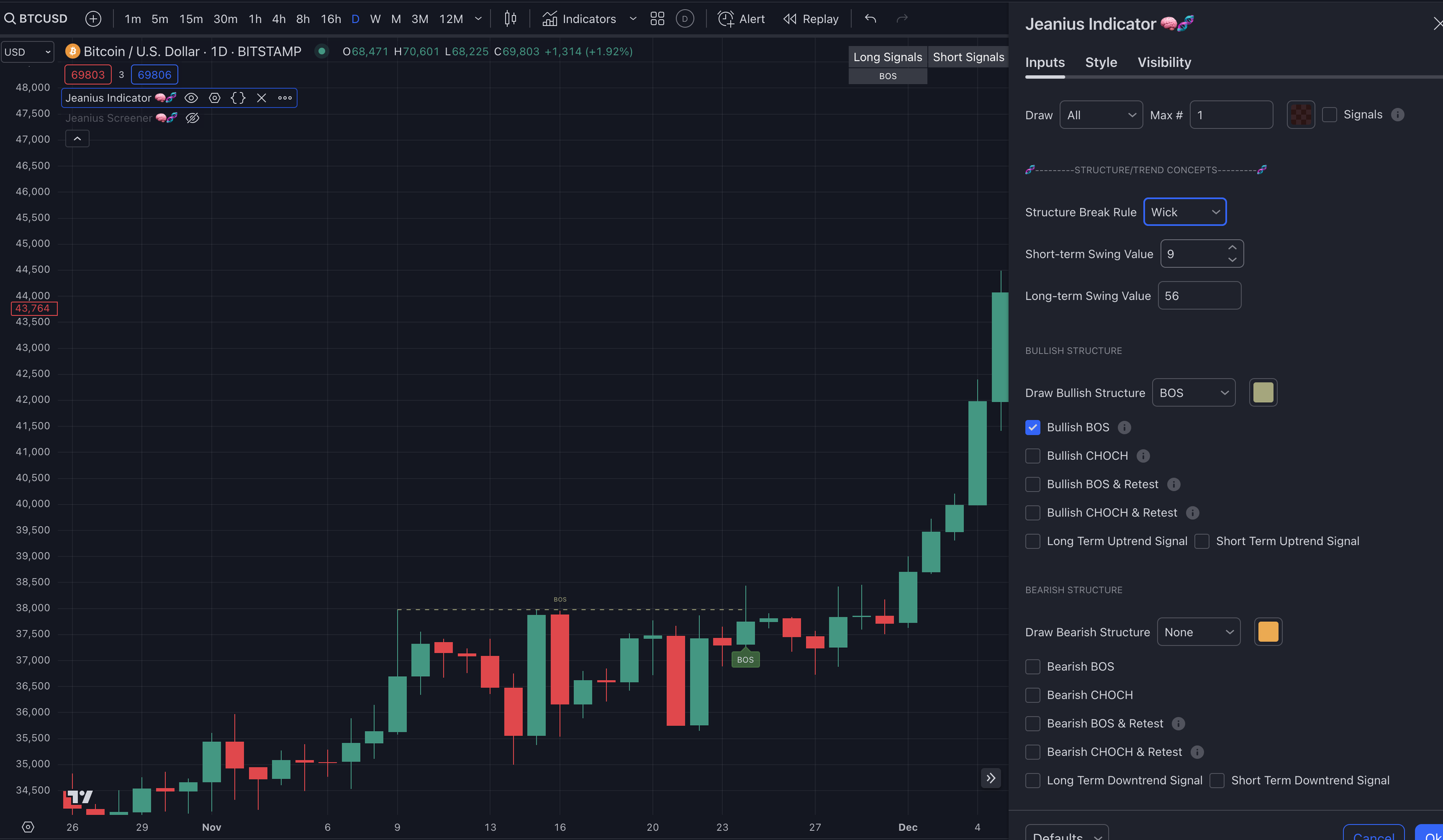
Task: Show the hidden Jeanius Screener
Action: pos(192,118)
